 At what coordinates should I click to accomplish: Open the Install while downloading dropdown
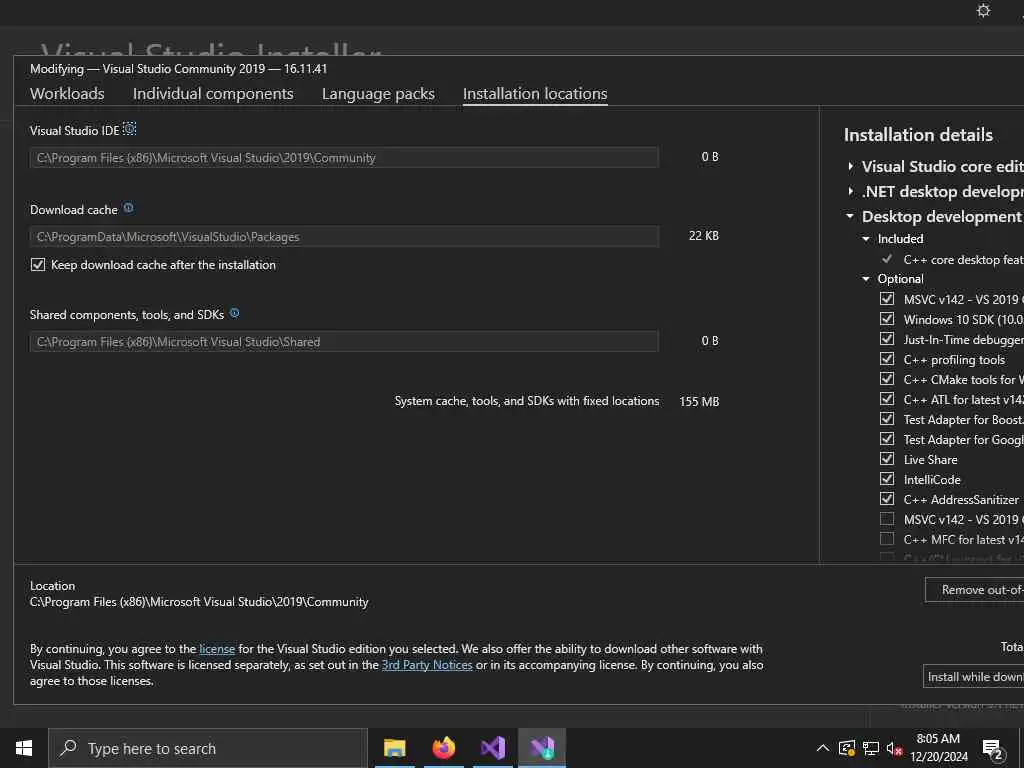[974, 677]
